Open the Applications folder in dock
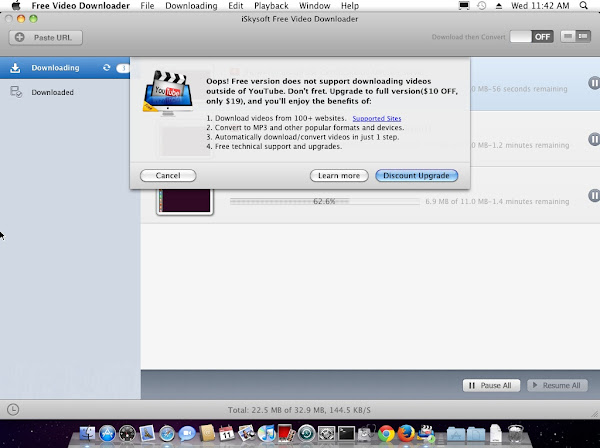The width and height of the screenshot is (600, 448). pos(456,434)
